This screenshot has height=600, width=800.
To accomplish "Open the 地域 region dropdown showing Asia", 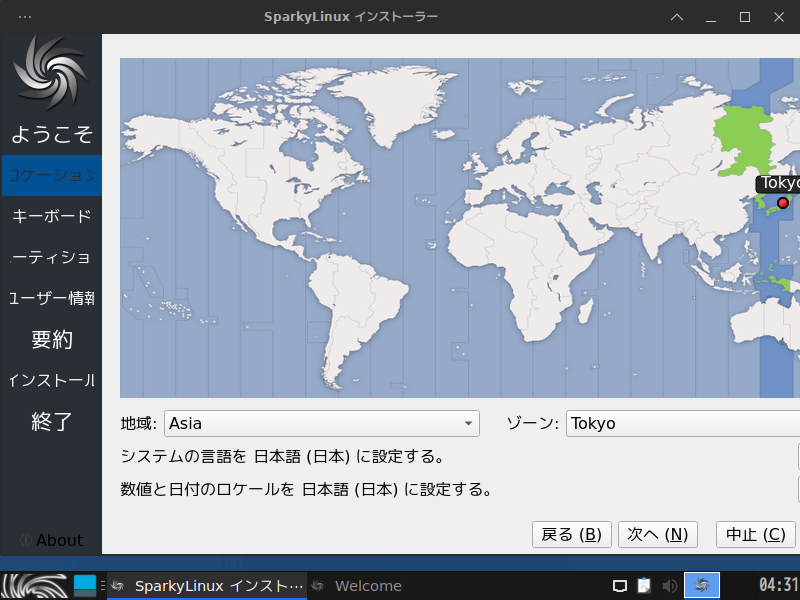I will coord(321,423).
